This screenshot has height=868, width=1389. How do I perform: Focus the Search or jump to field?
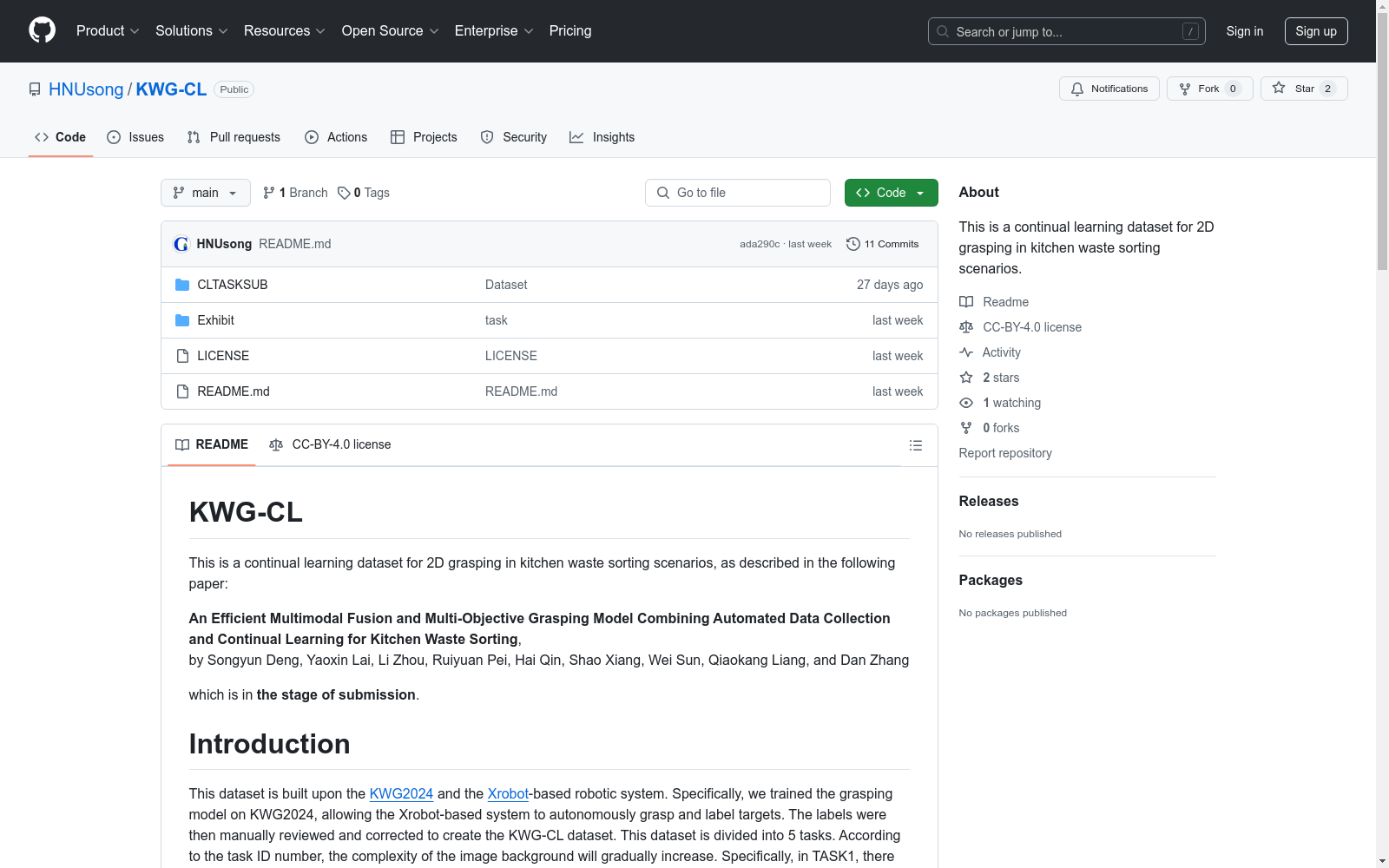point(1067,31)
